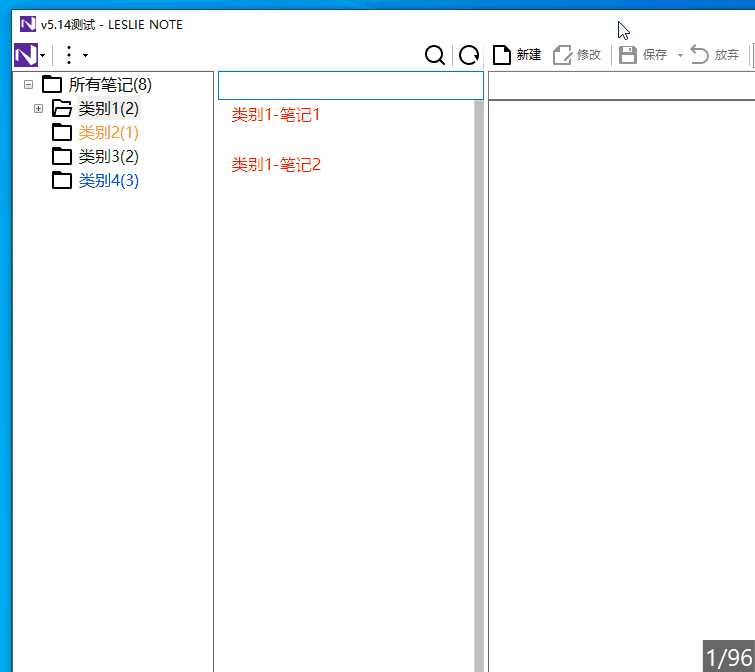The width and height of the screenshot is (755, 672).
Task: Click the 保存 save button
Action: pos(643,55)
